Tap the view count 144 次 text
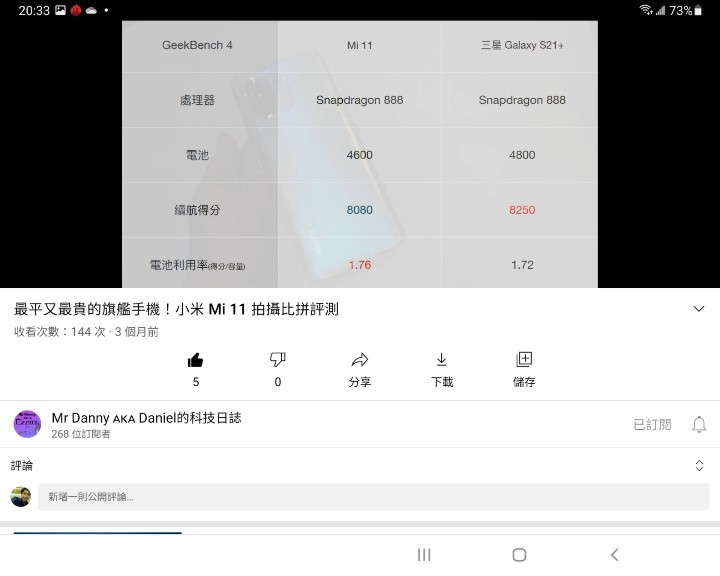 click(60, 332)
